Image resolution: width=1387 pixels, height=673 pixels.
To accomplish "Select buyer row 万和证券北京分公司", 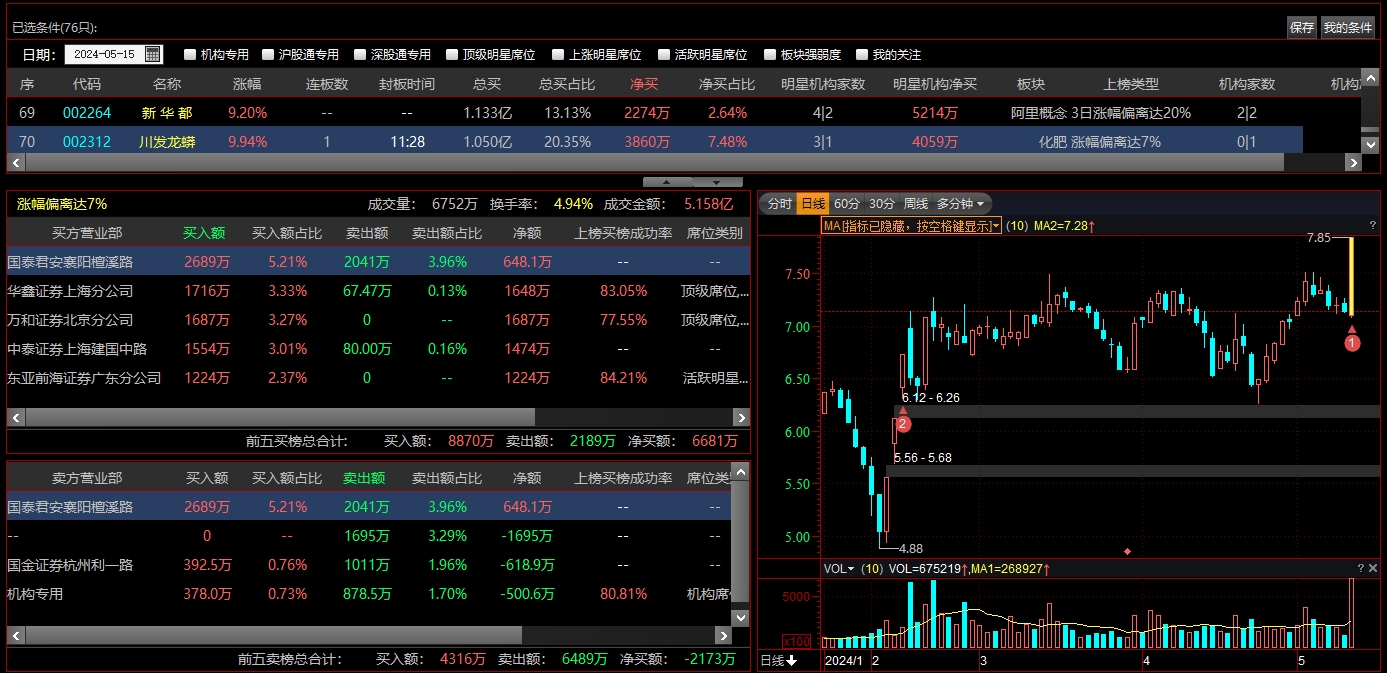I will click(378, 320).
